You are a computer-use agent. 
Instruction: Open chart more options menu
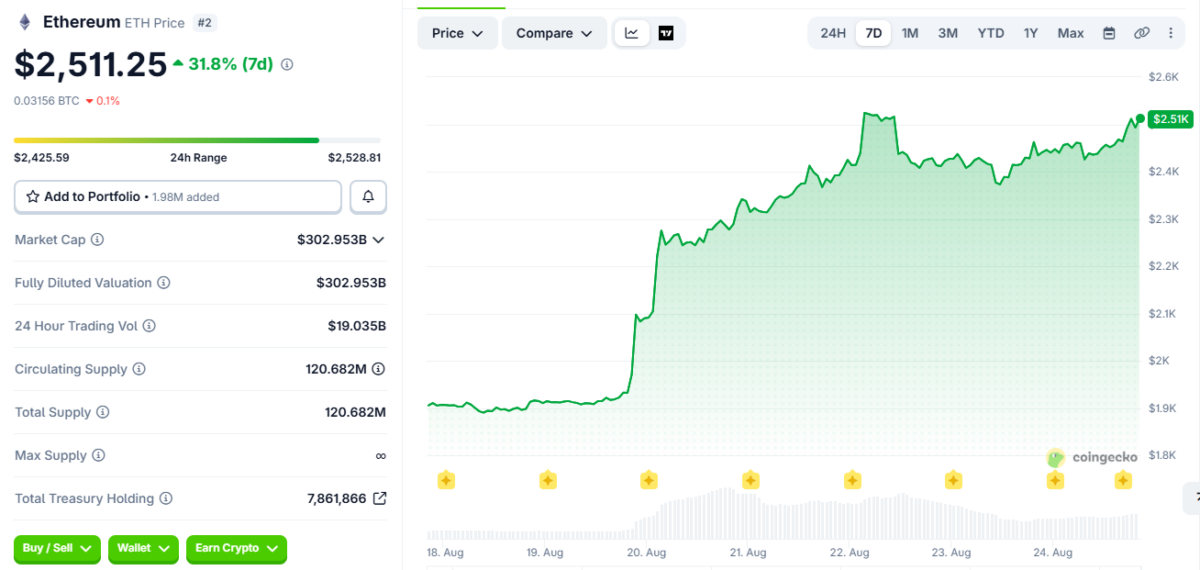click(x=1170, y=33)
